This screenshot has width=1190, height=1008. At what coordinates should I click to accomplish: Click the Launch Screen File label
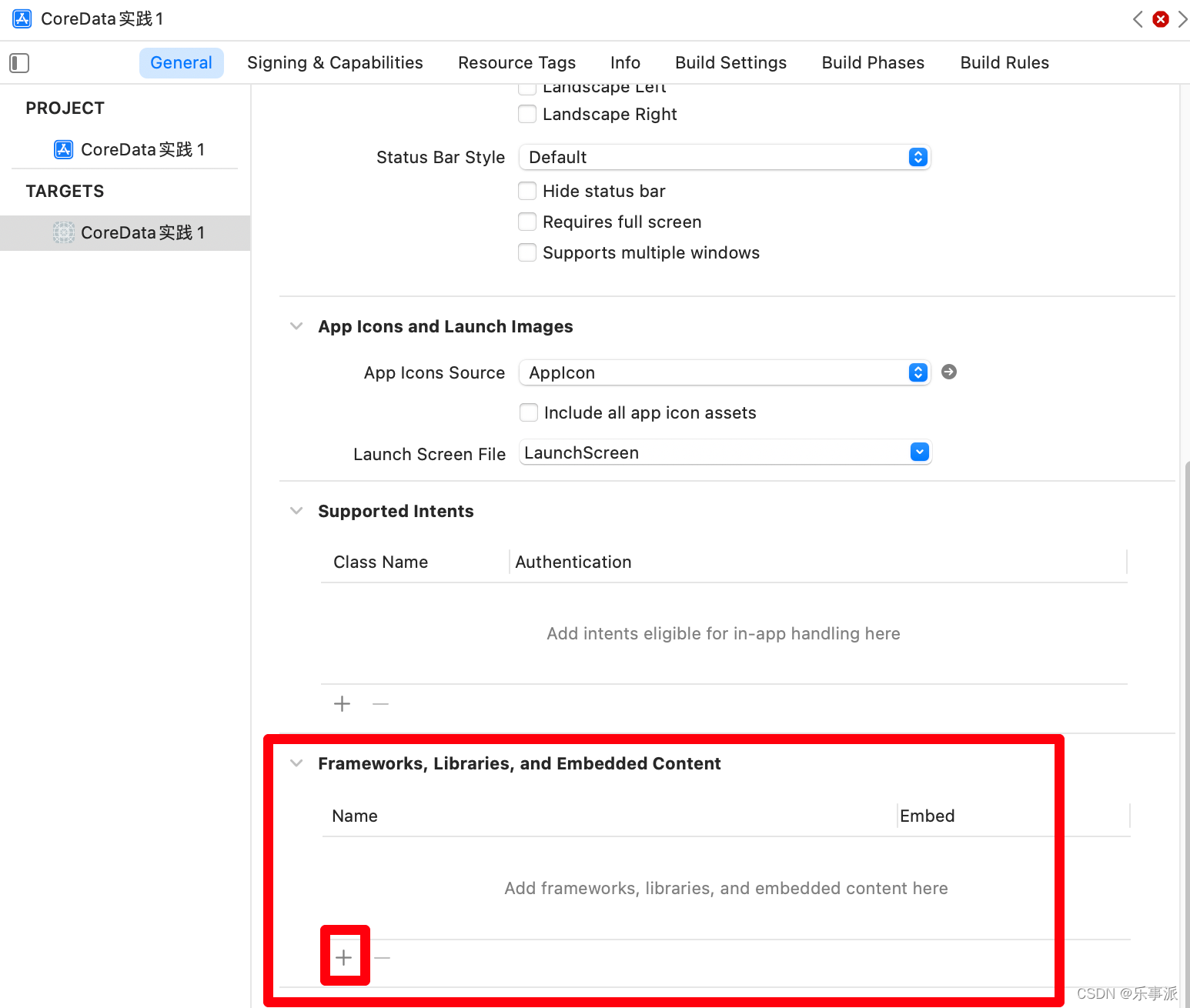tap(430, 455)
